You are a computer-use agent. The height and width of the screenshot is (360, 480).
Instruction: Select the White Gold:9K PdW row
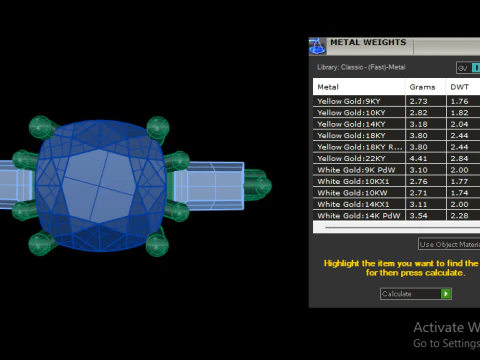click(x=396, y=170)
